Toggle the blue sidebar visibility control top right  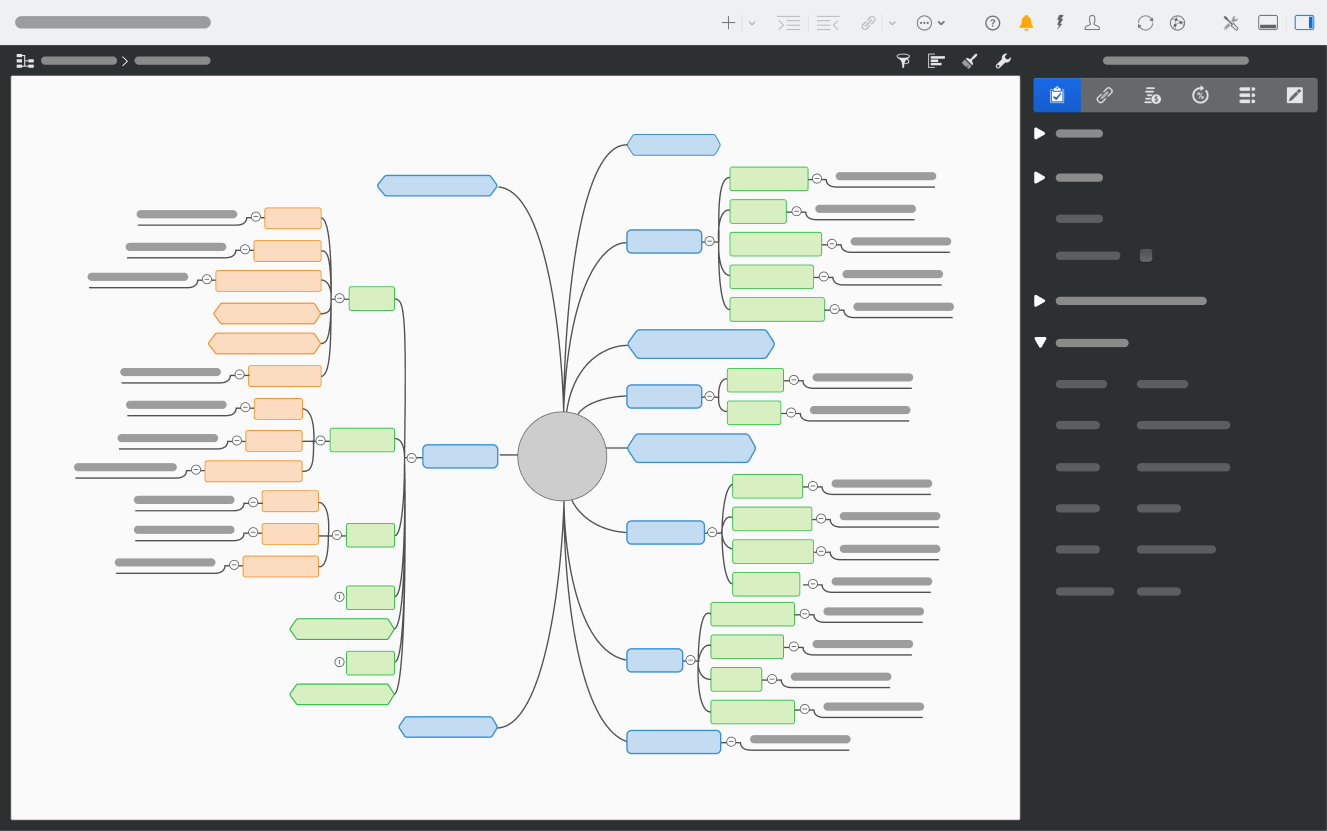(1305, 22)
